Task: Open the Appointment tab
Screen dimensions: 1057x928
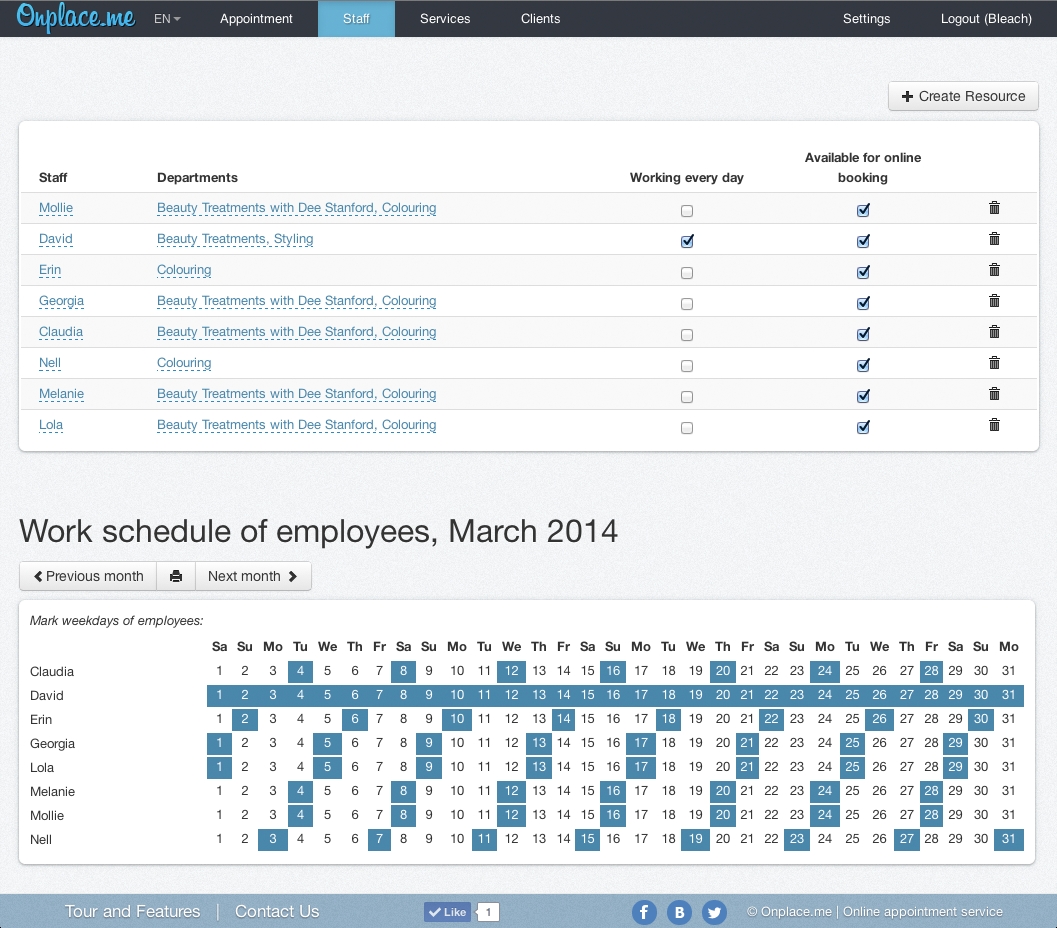Action: (256, 19)
